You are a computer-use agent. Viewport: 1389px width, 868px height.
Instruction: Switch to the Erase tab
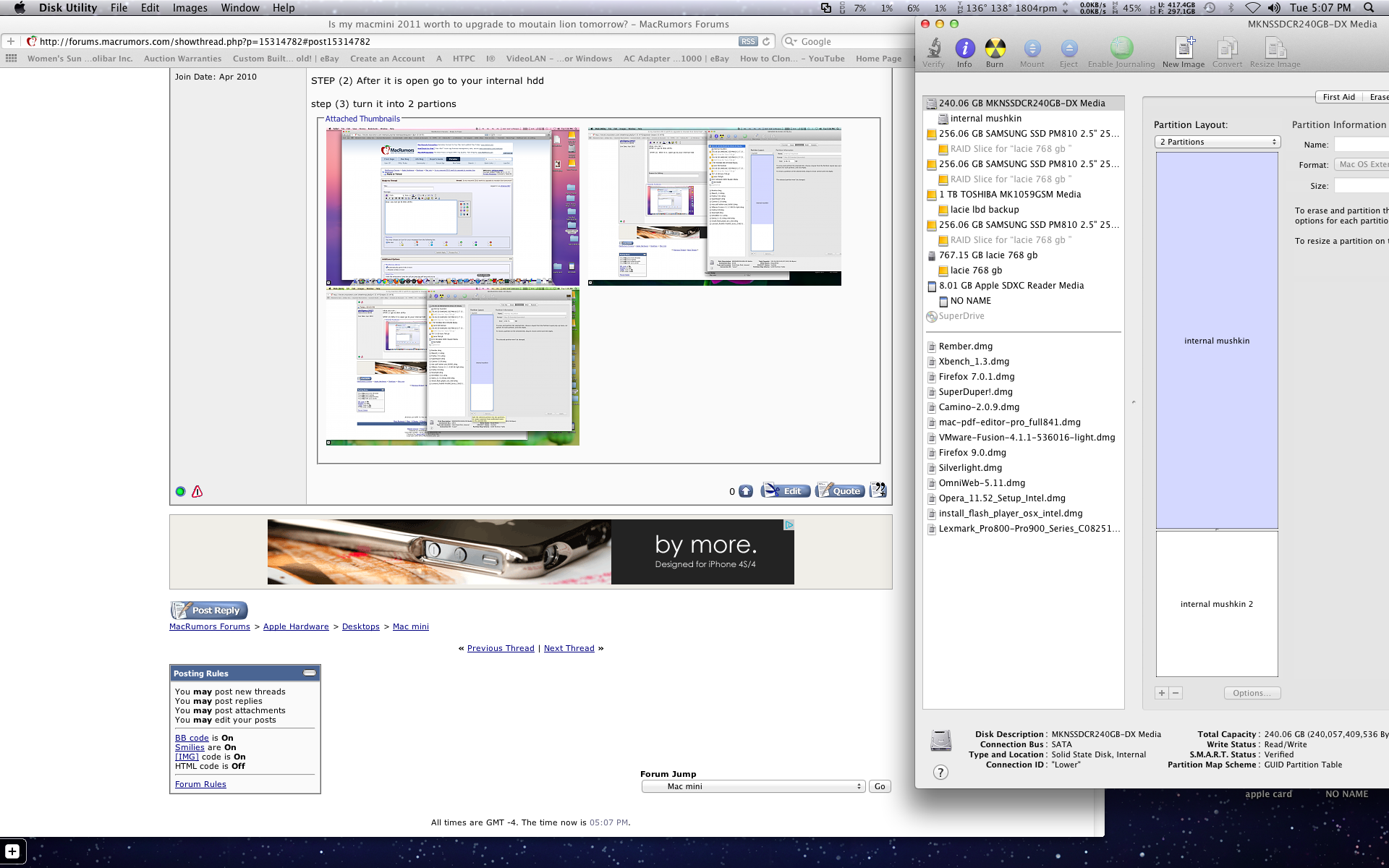click(1377, 97)
